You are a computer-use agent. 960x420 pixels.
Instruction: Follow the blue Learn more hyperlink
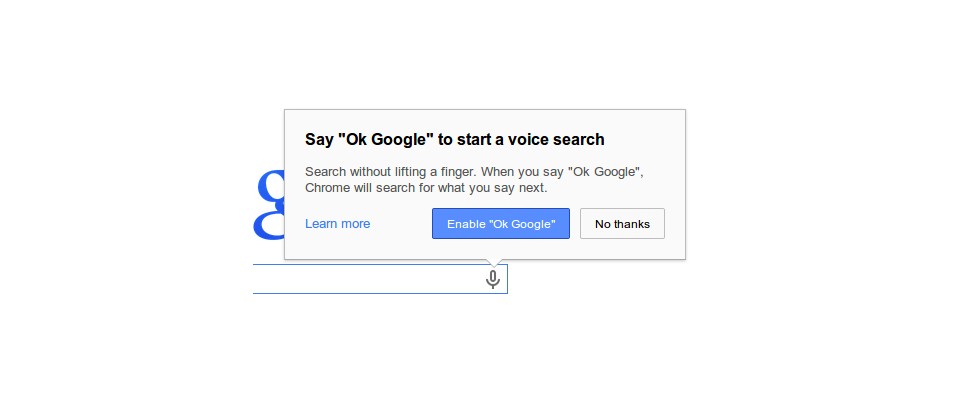click(337, 224)
